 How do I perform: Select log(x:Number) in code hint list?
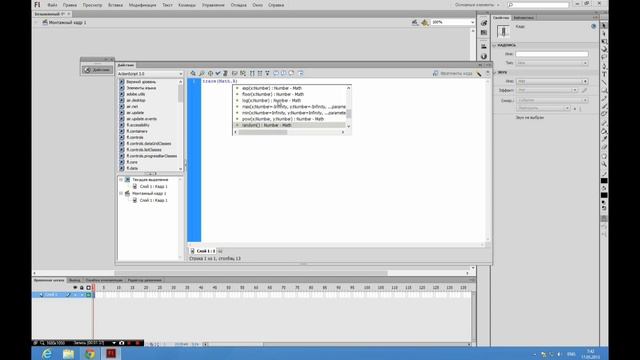tap(290, 100)
